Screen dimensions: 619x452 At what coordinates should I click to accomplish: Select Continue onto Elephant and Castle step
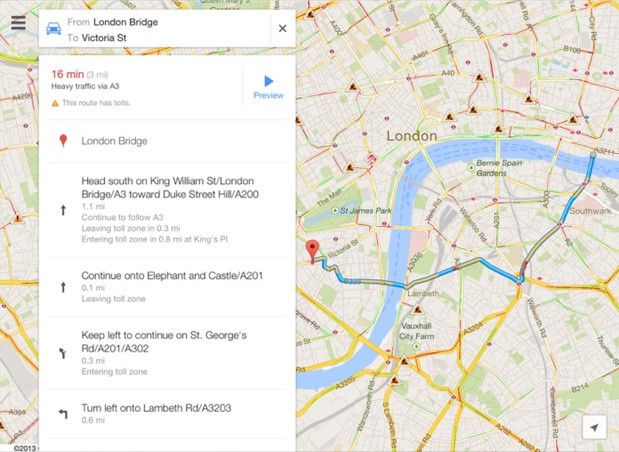pyautogui.click(x=167, y=287)
